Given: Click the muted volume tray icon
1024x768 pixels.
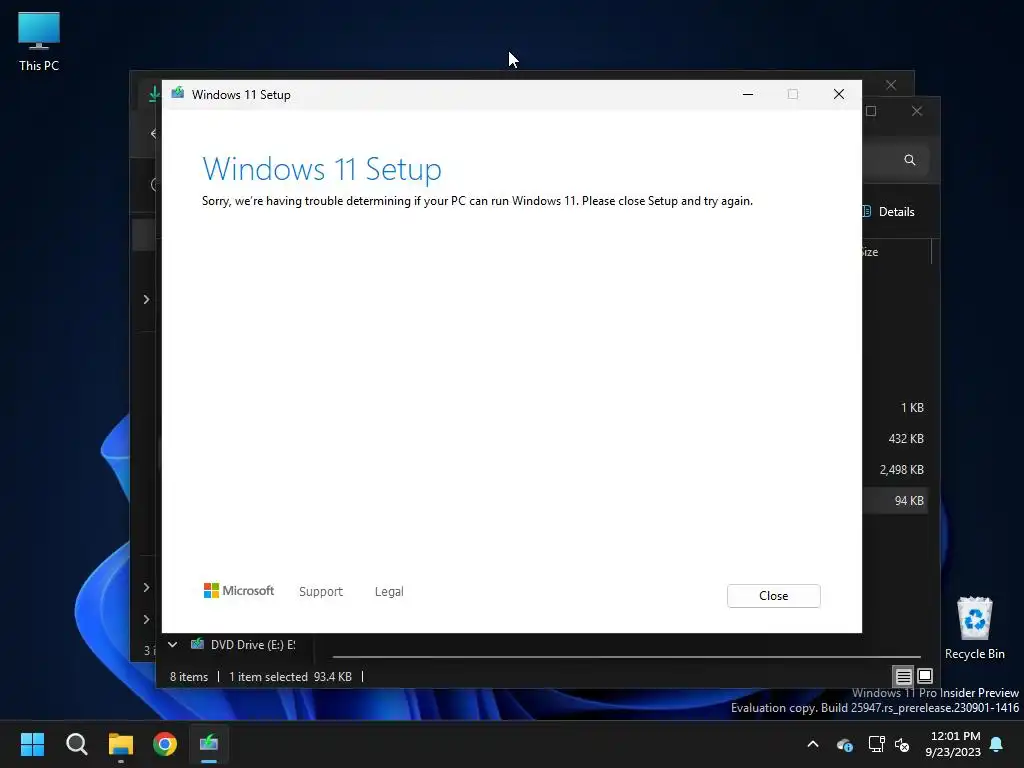Looking at the screenshot, I should click(903, 744).
